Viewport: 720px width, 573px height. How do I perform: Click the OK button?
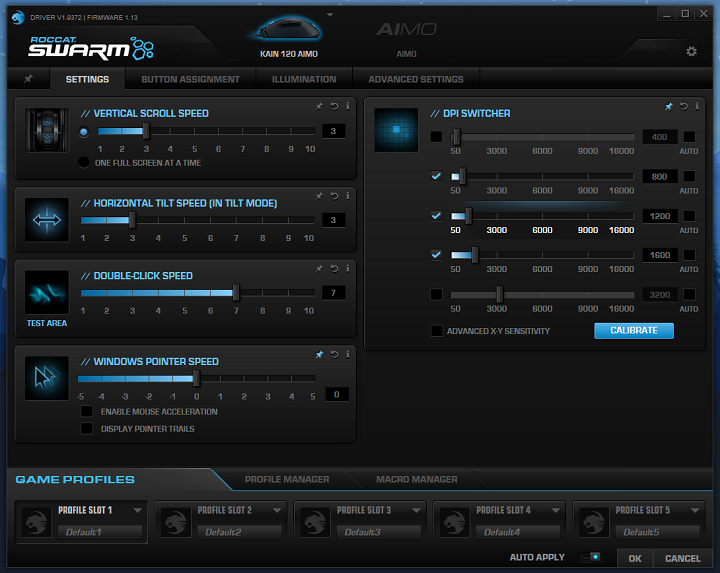[635, 558]
